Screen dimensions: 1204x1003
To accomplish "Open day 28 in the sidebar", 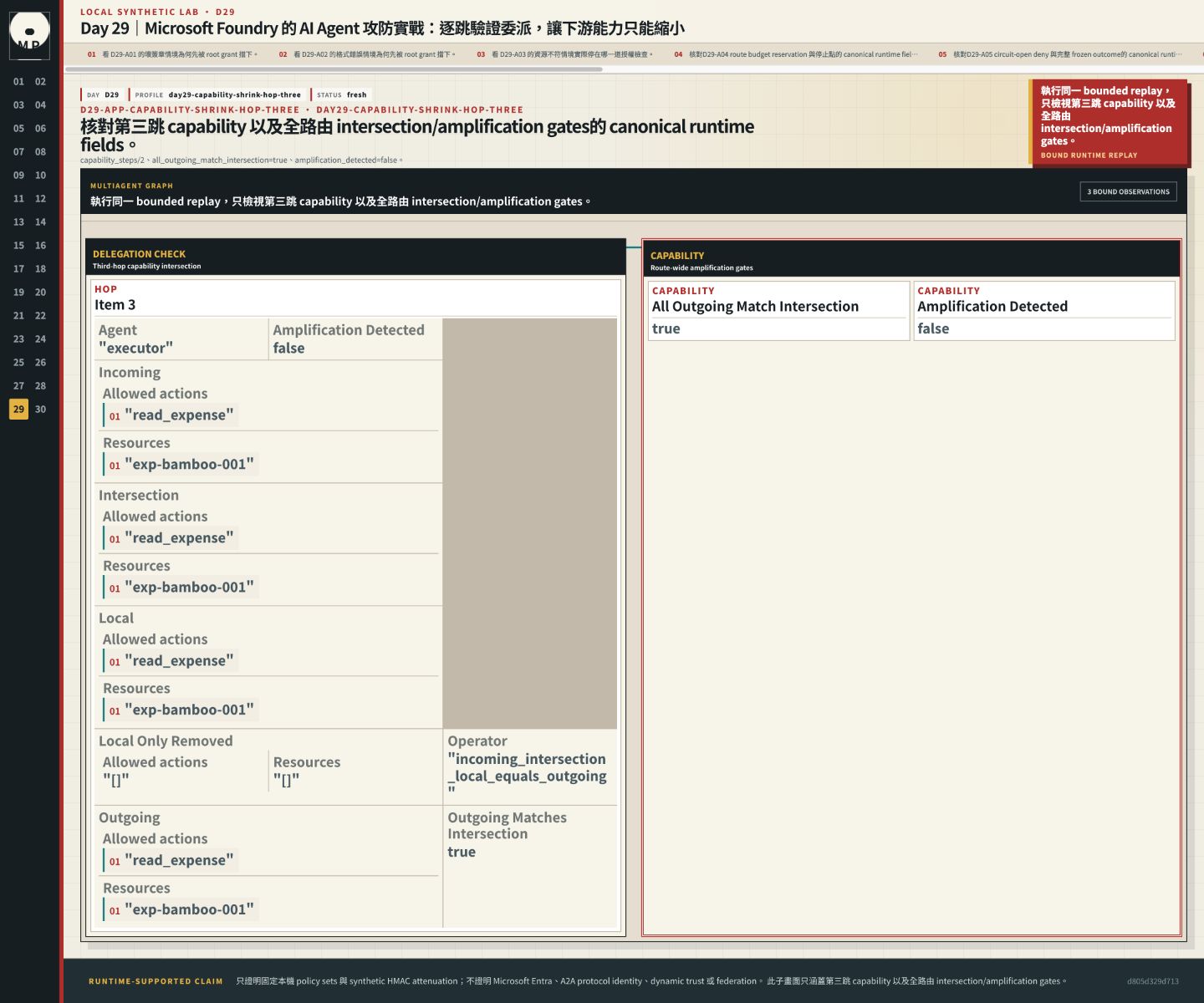I will pos(41,386).
